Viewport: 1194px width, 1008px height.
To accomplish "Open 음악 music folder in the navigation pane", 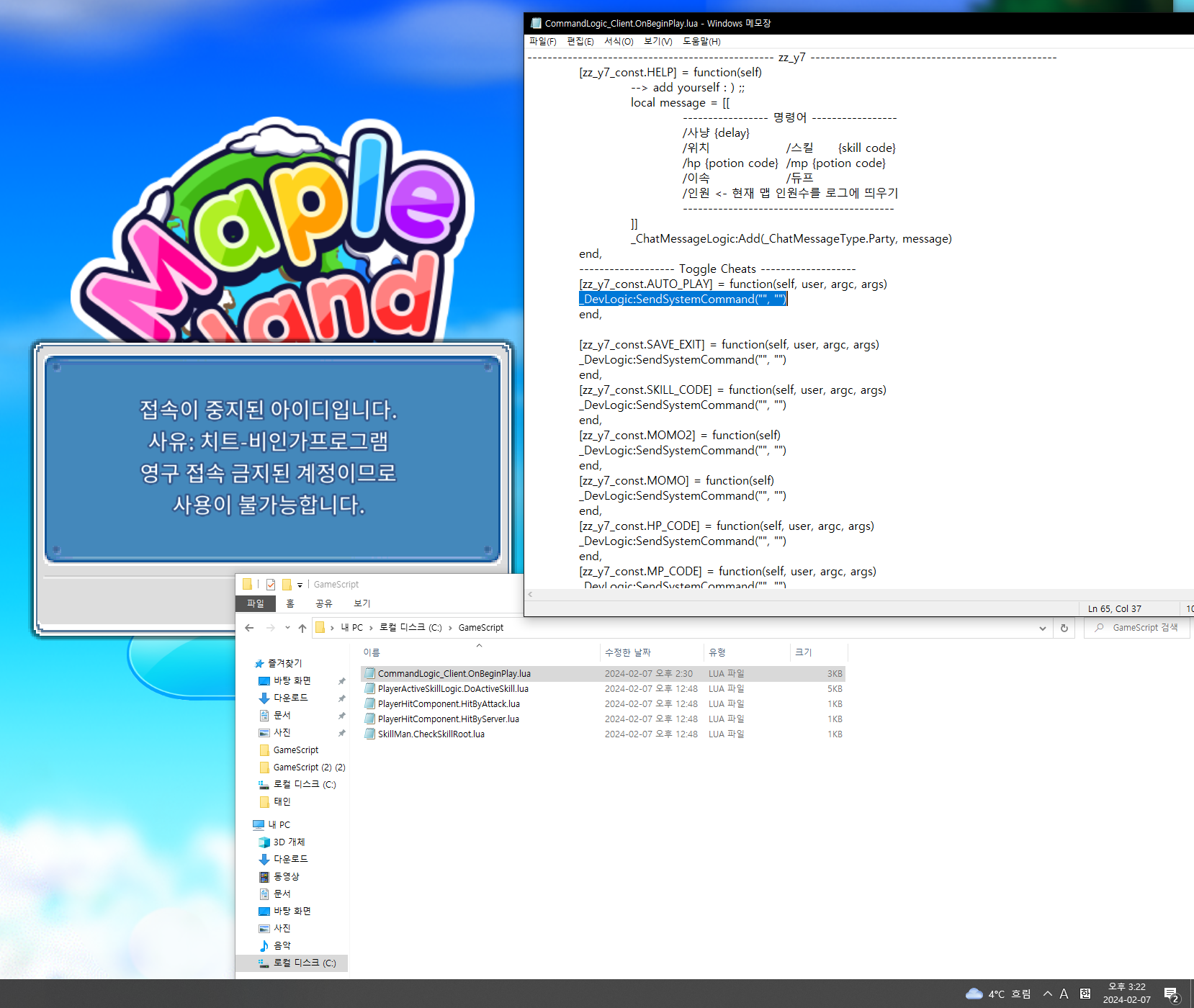I will coord(282,945).
